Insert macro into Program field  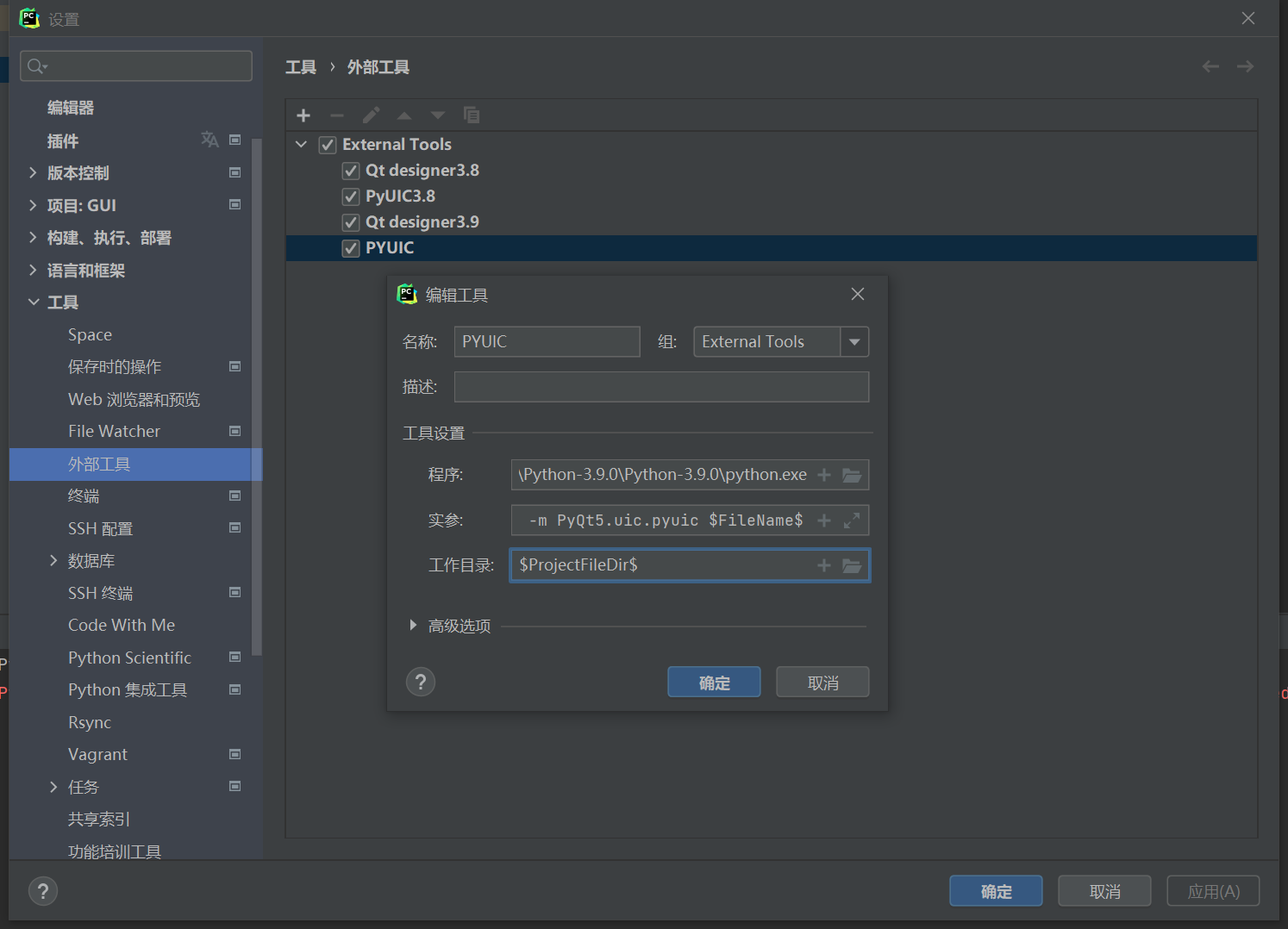824,475
